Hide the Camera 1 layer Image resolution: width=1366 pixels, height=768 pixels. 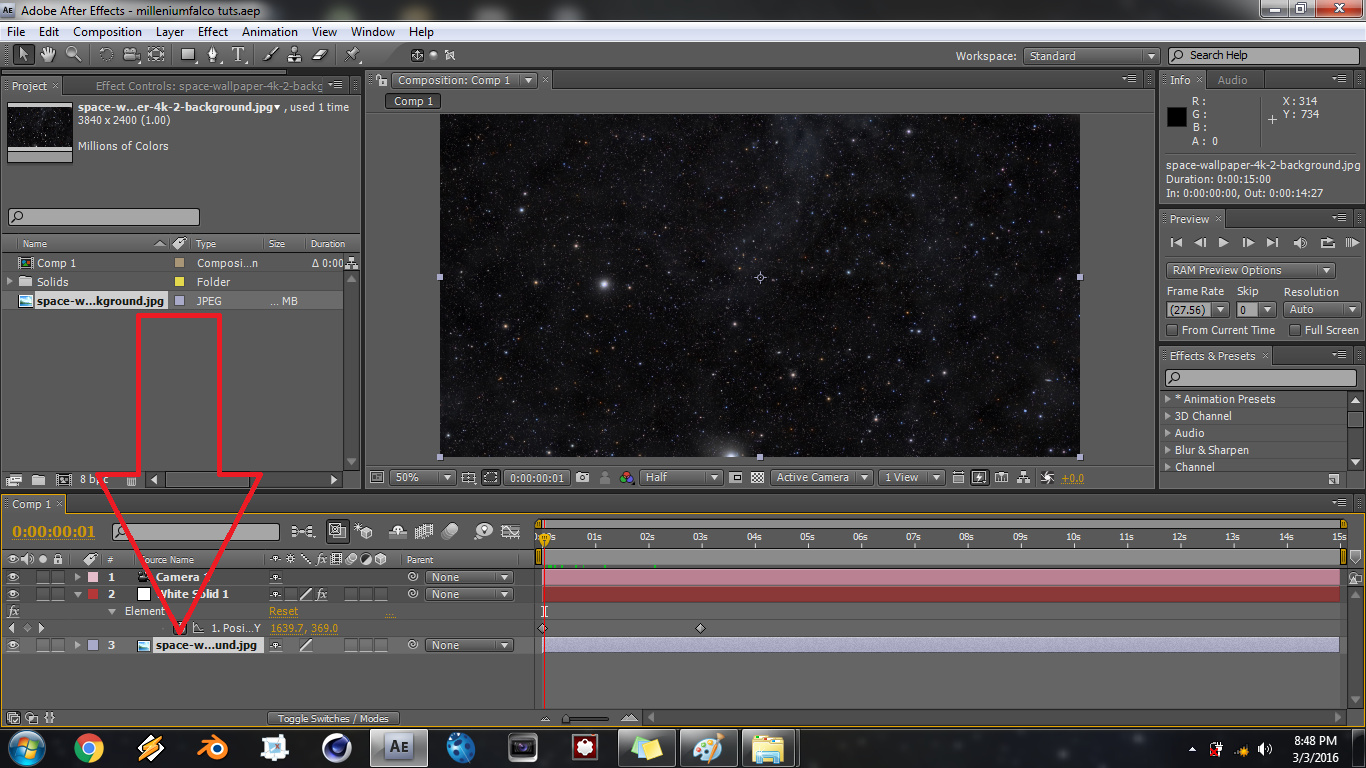tap(13, 577)
